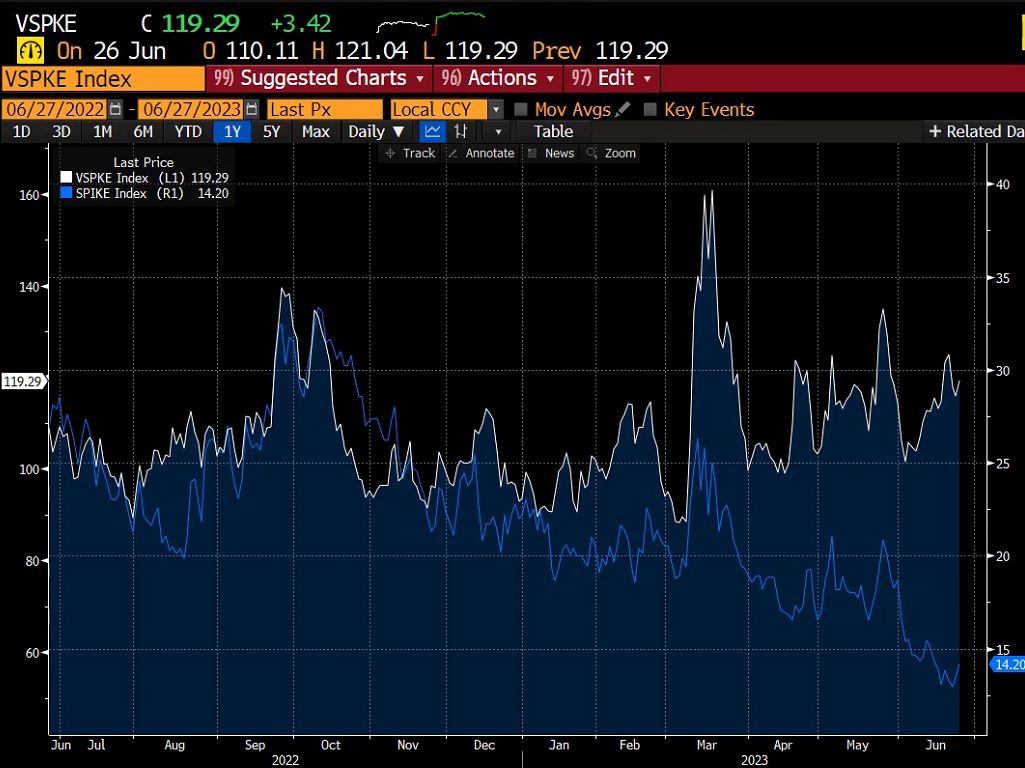
Task: Open the News overlay tool
Action: tap(551, 153)
